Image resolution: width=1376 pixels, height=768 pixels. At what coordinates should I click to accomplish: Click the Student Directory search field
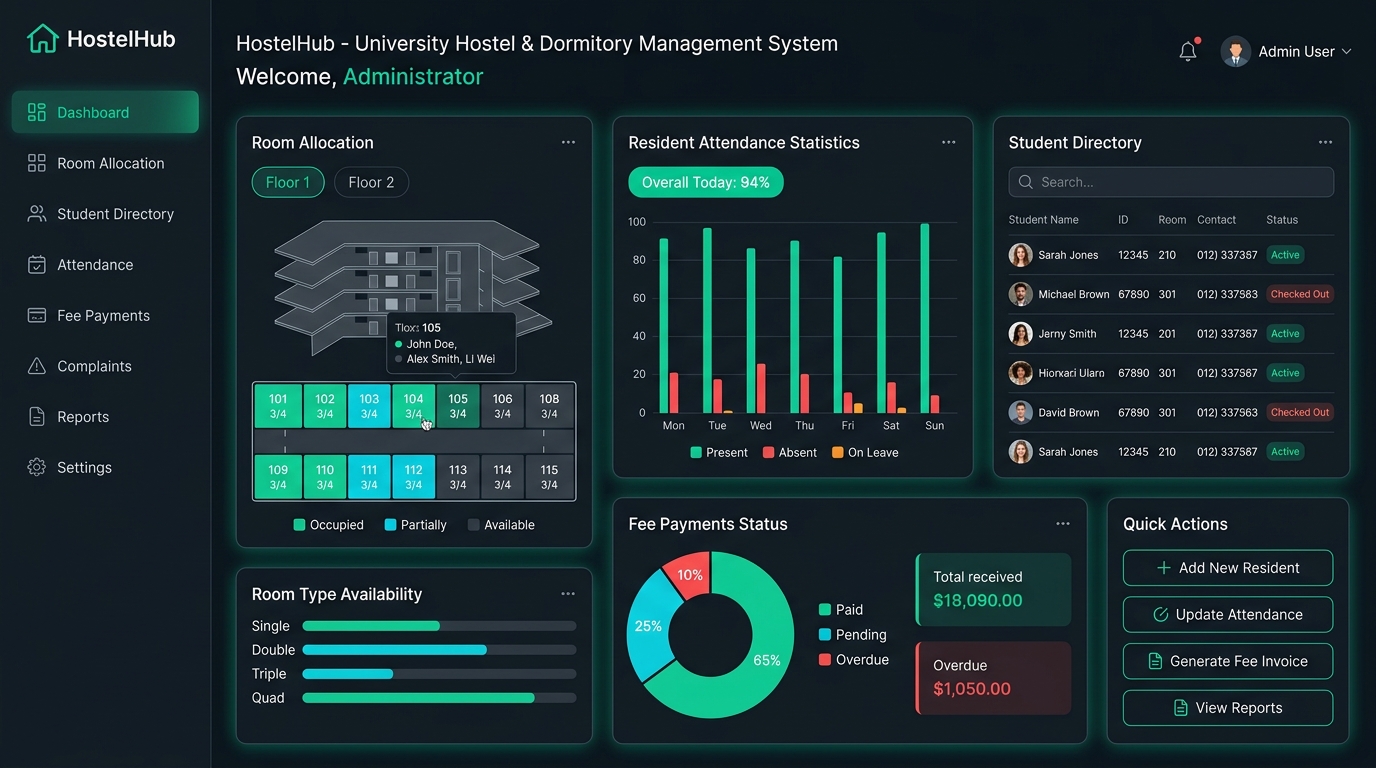pyautogui.click(x=1171, y=182)
